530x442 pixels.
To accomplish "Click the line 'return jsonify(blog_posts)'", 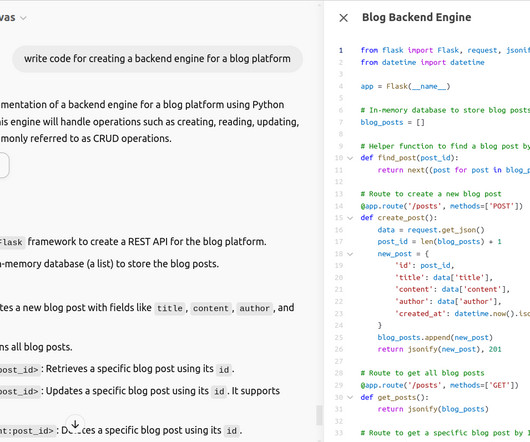I will coord(433,409).
